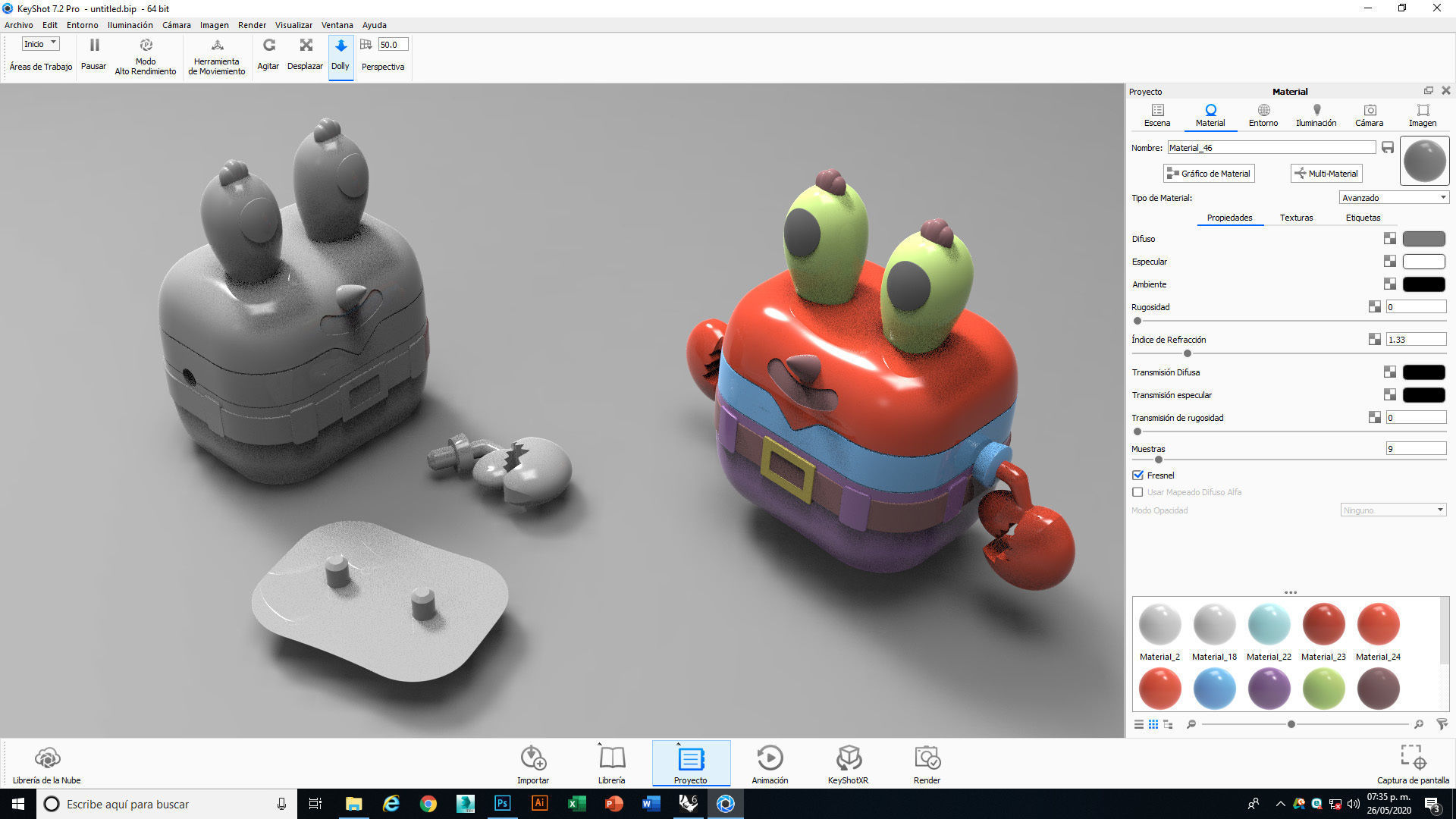Select the Propiedades tab

(1230, 218)
